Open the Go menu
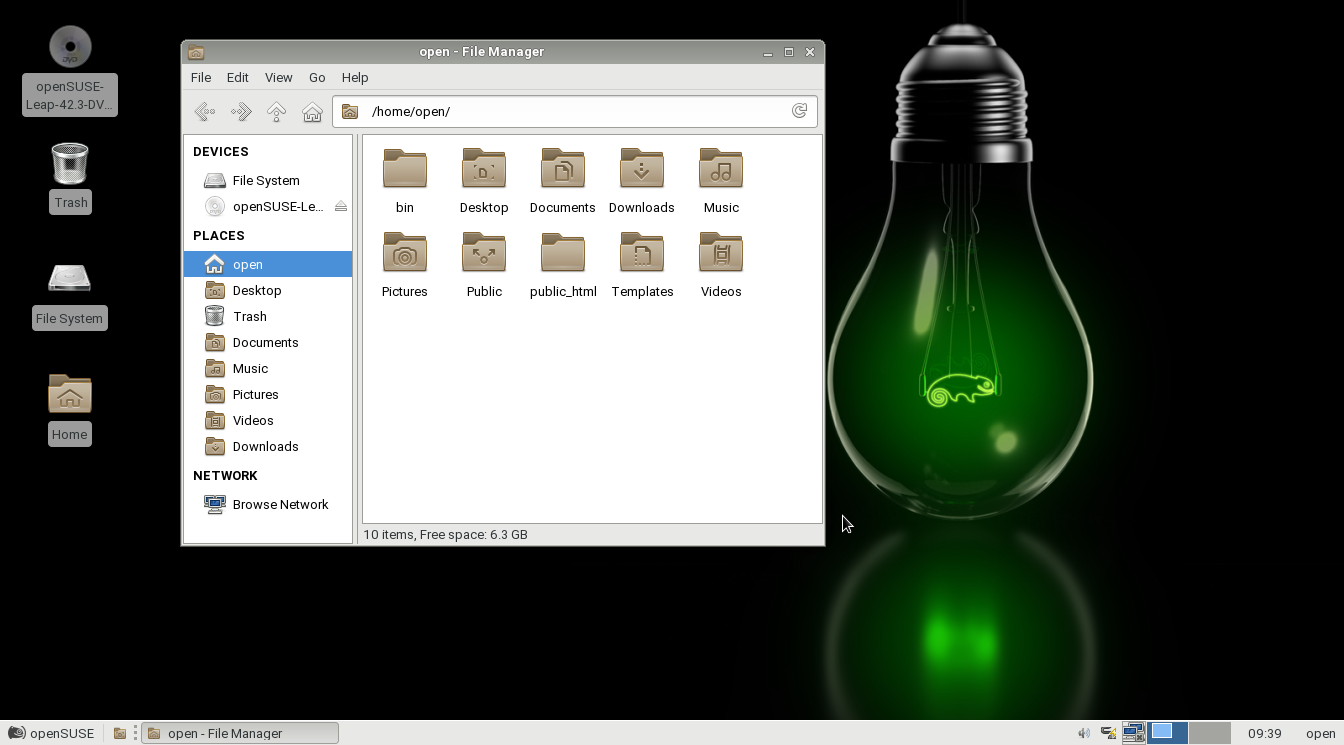This screenshot has height=745, width=1344. click(x=317, y=78)
